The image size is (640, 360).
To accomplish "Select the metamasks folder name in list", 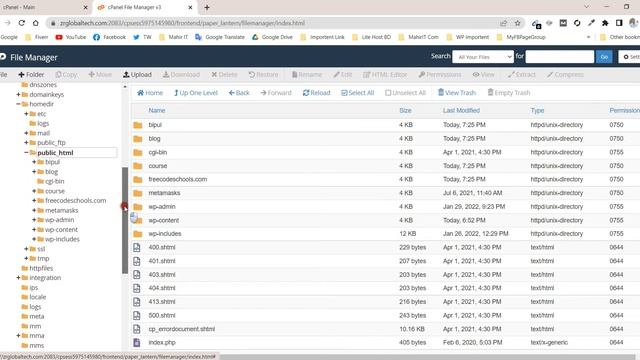I will pos(164,193).
